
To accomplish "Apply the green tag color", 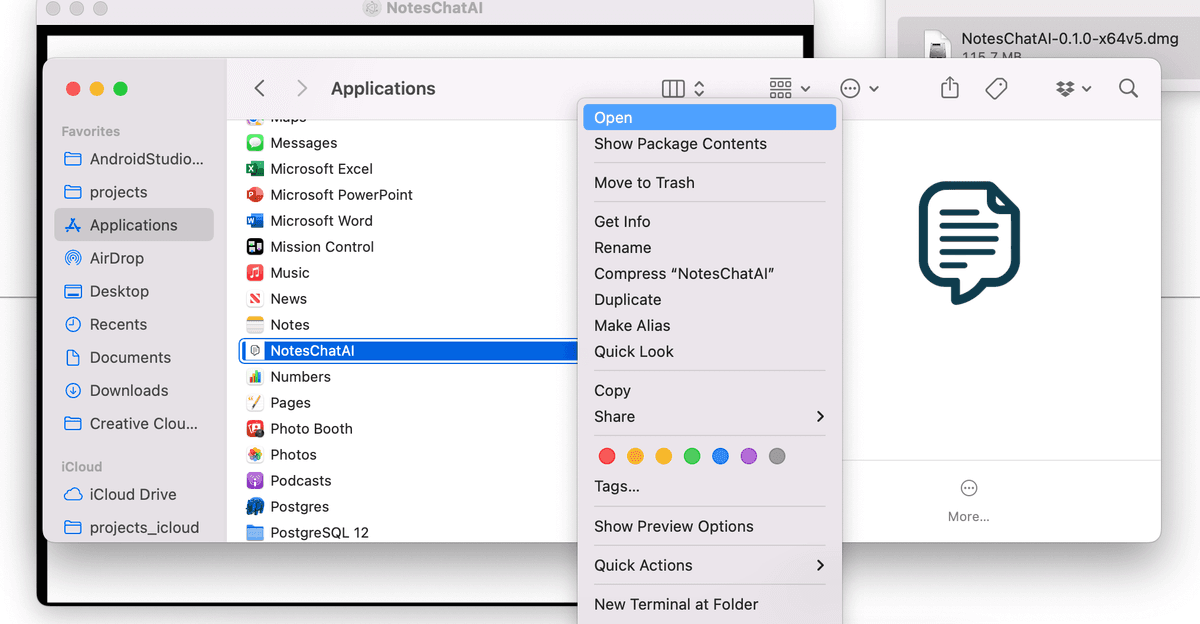I will (692, 456).
